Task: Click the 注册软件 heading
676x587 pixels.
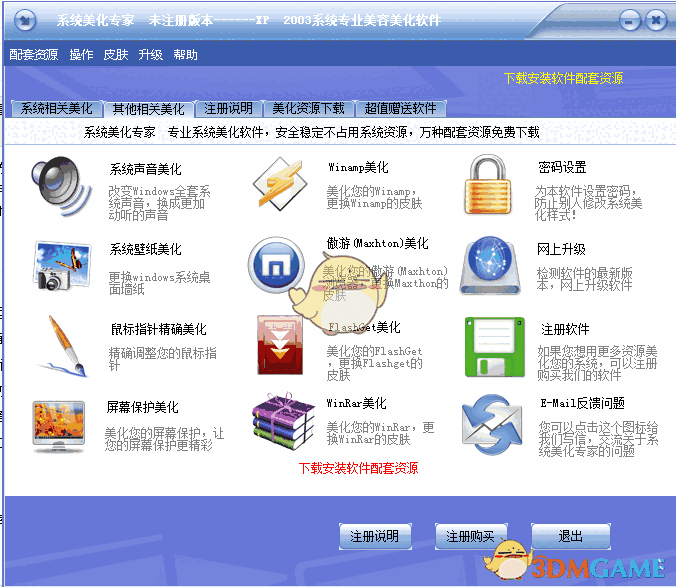Action: pos(565,329)
